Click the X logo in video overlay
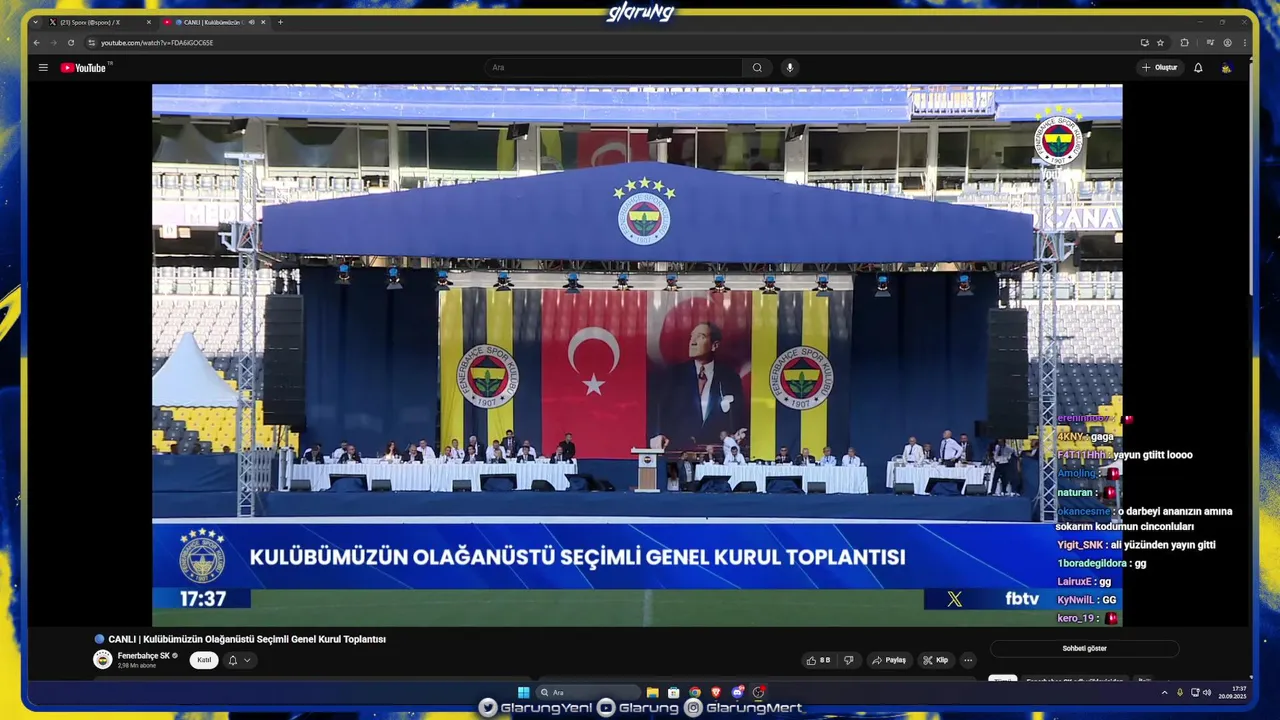The image size is (1280, 720). tap(955, 599)
